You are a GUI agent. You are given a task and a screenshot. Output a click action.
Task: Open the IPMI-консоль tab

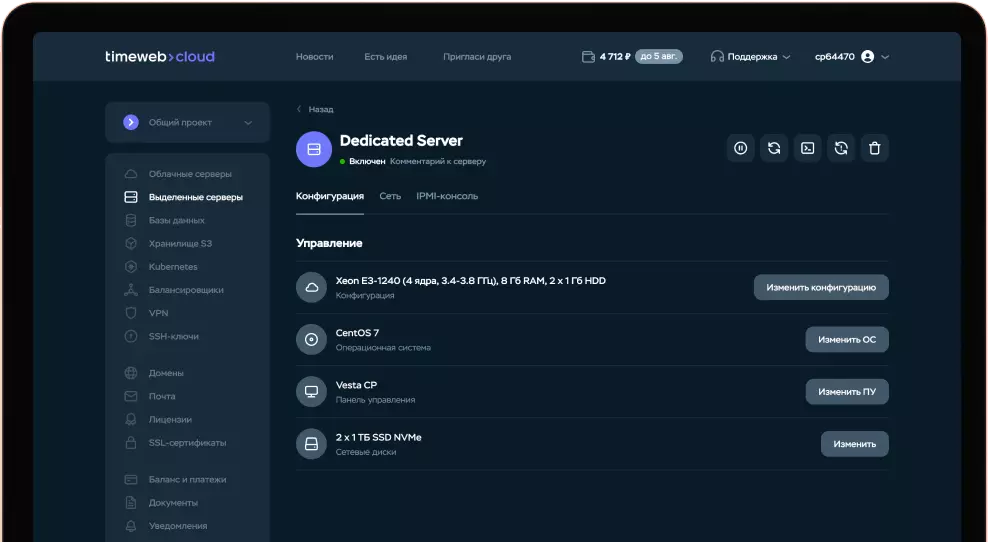[x=447, y=196]
